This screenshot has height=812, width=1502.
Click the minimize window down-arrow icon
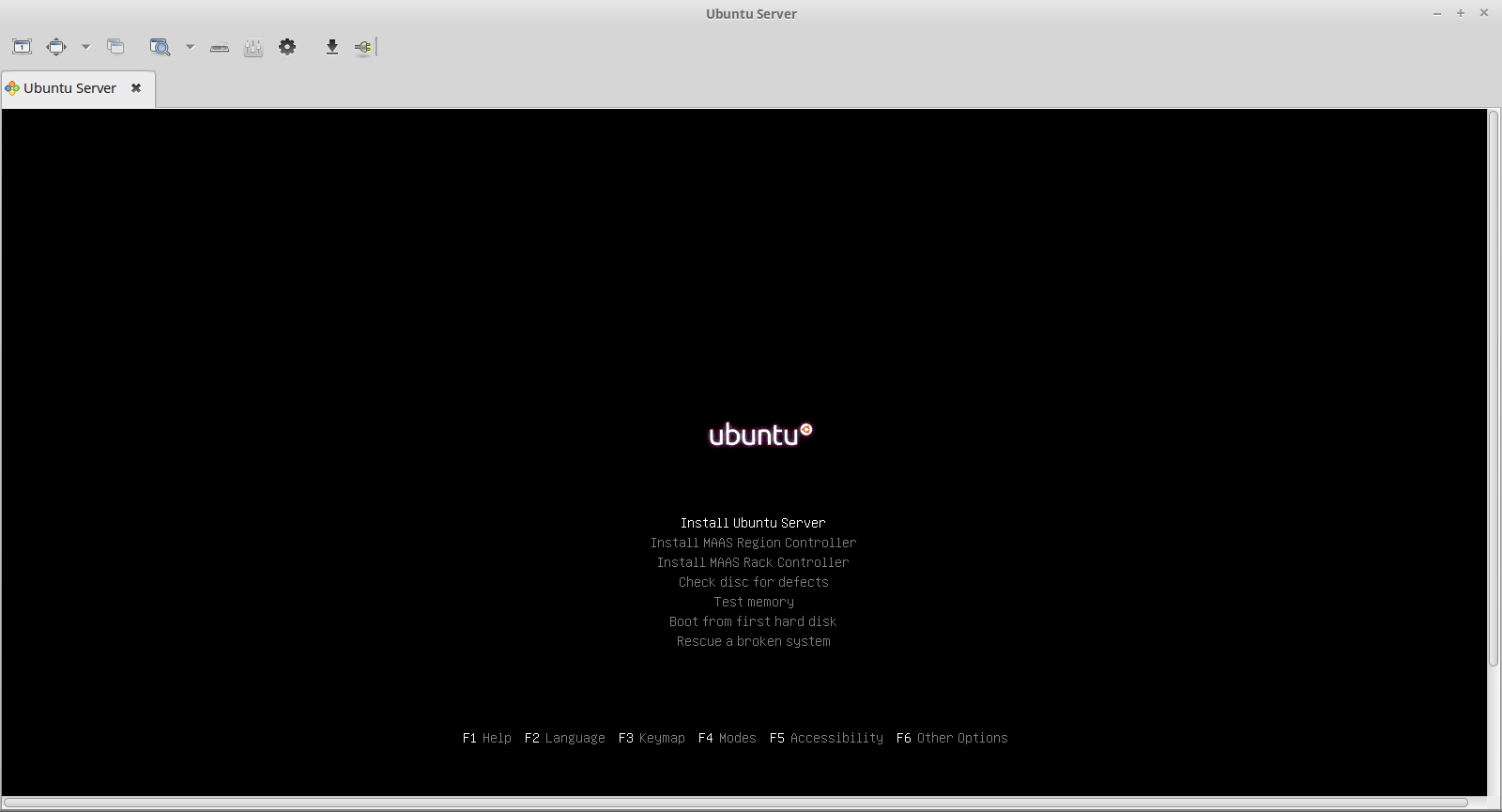tap(331, 47)
